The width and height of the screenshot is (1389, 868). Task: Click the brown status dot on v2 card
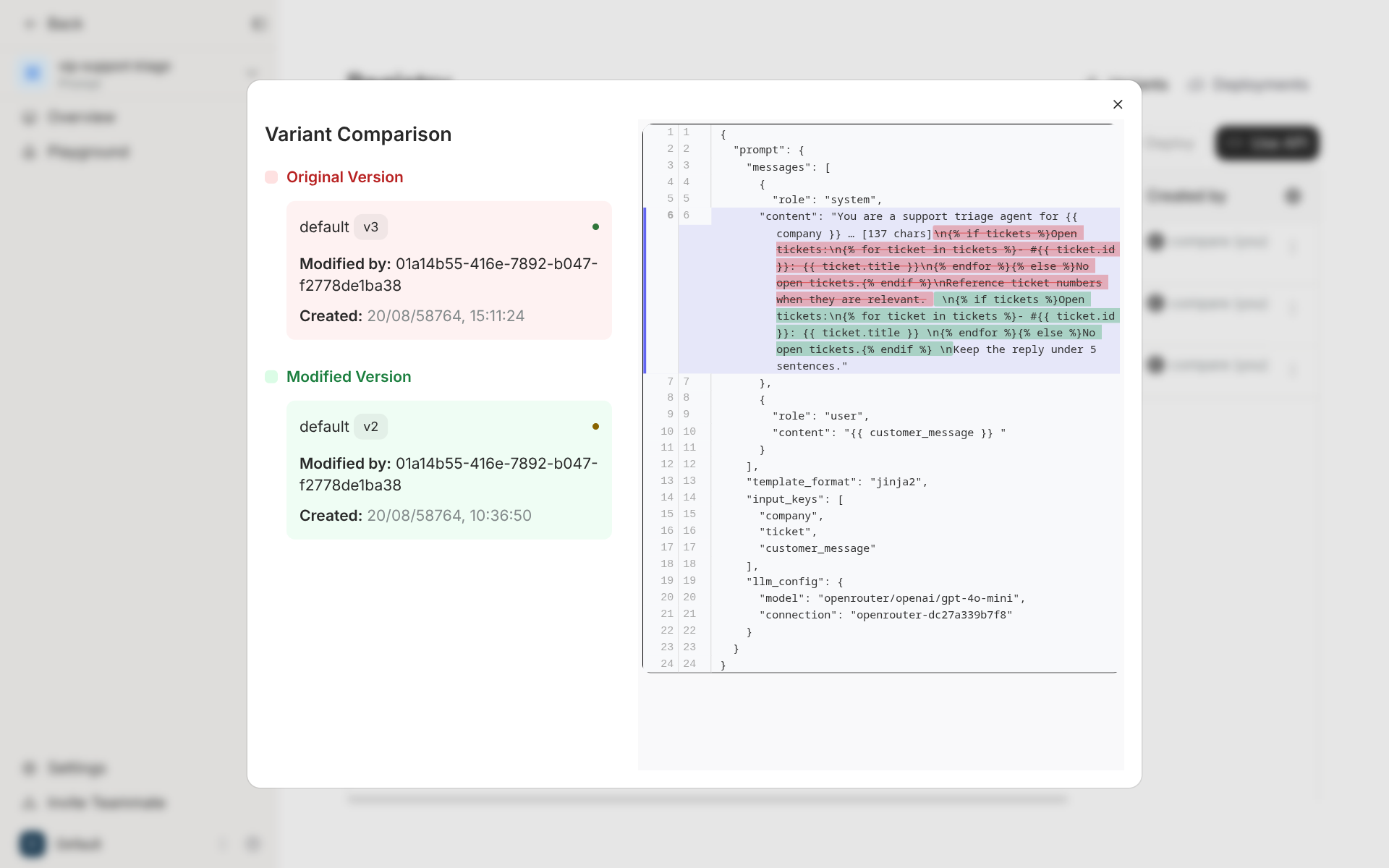coord(595,427)
